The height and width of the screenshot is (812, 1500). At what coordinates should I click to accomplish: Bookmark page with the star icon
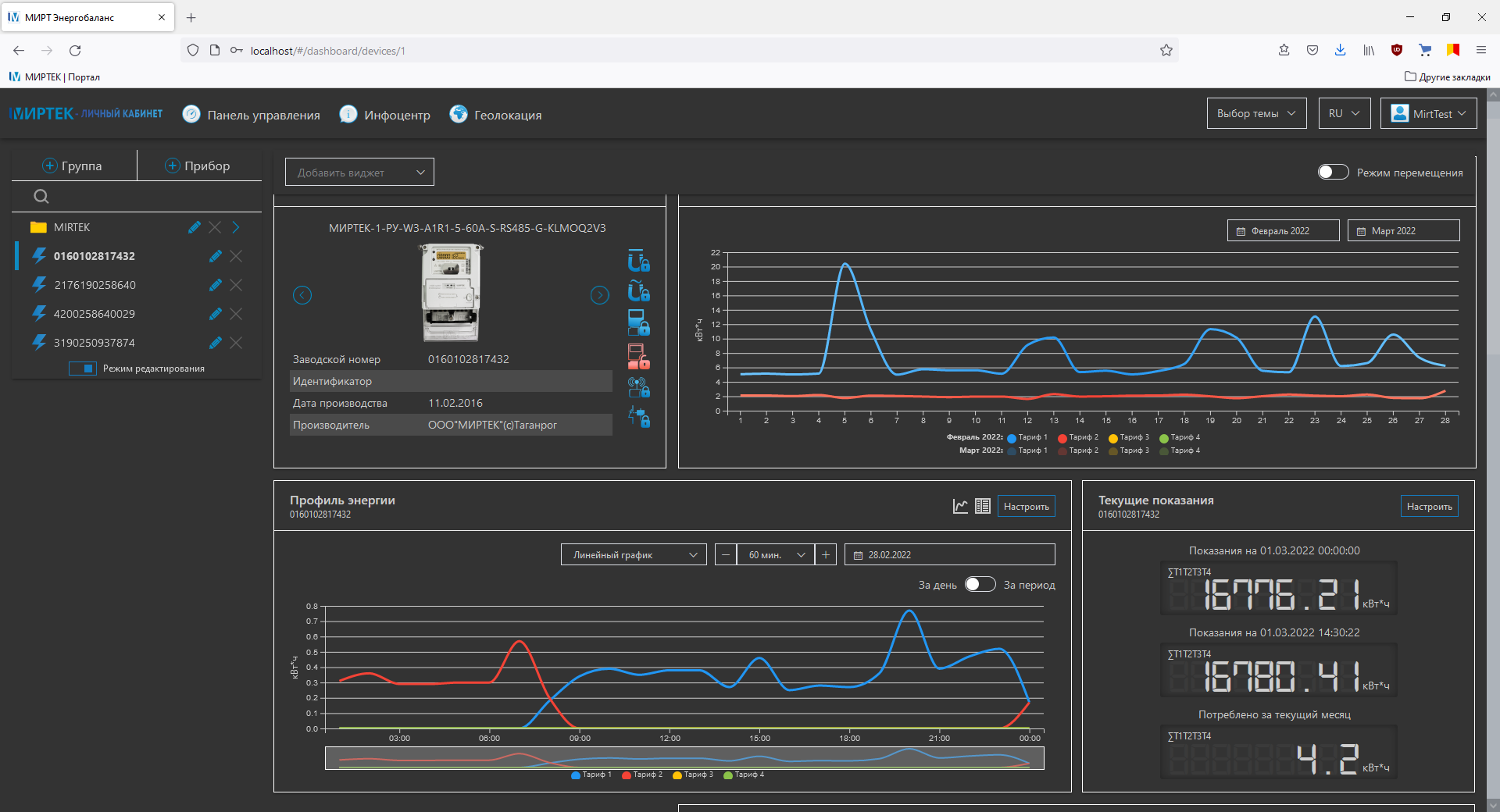(1166, 51)
